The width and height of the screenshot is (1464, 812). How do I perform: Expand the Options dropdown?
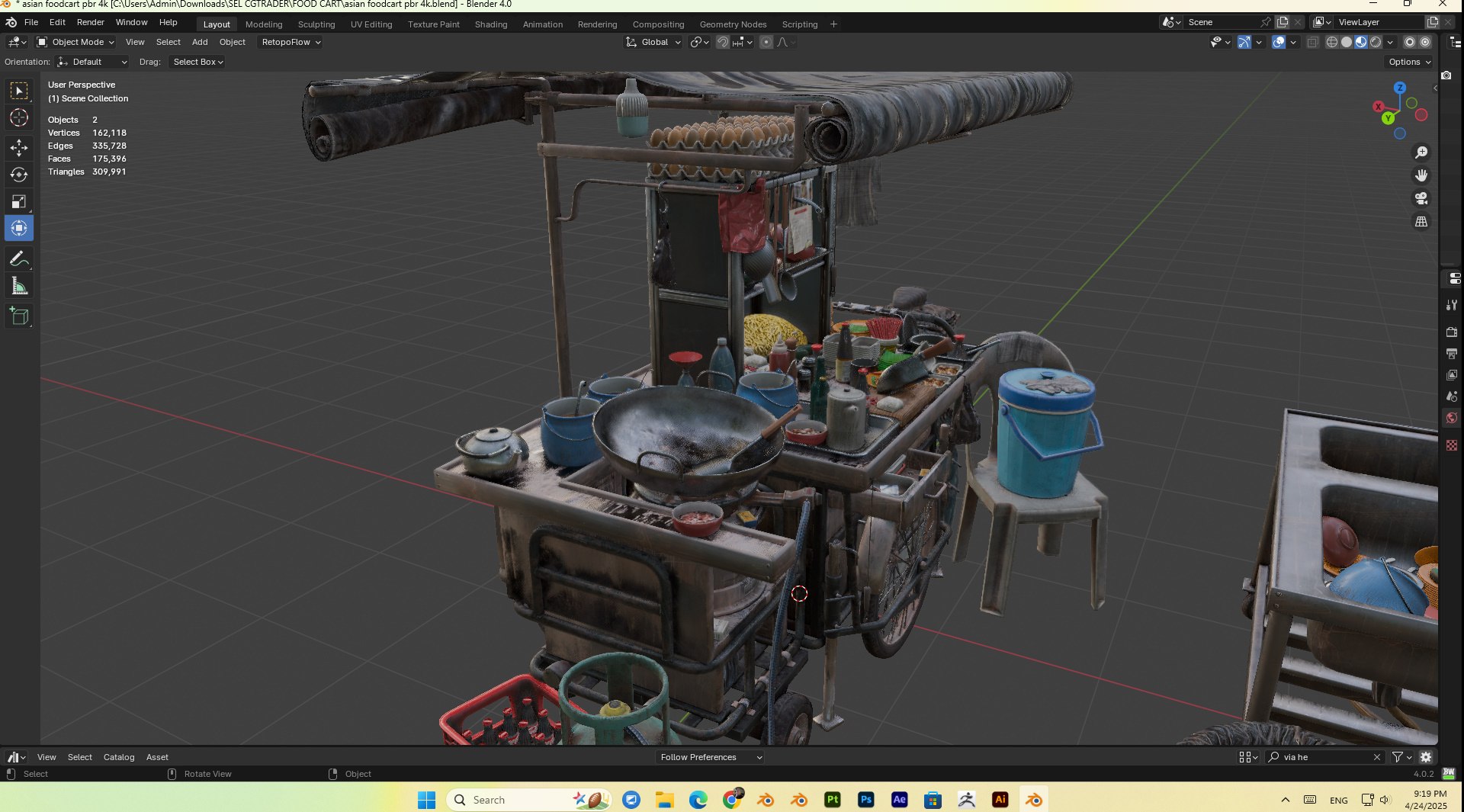[x=1409, y=62]
